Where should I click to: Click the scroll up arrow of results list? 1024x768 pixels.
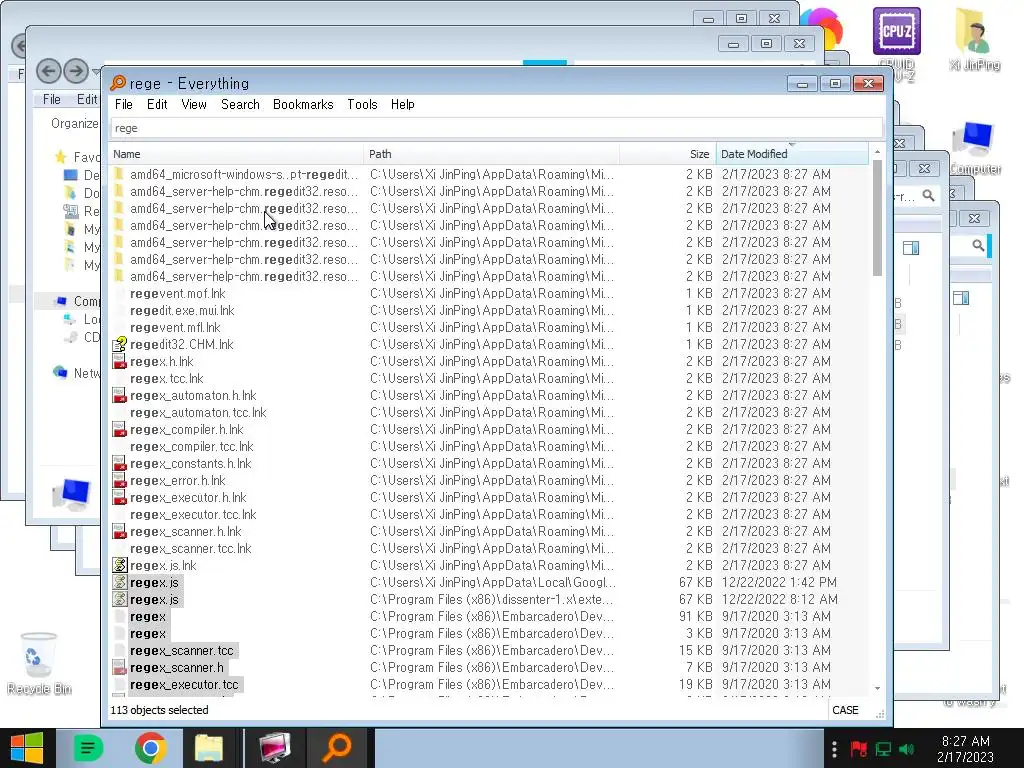tap(877, 152)
